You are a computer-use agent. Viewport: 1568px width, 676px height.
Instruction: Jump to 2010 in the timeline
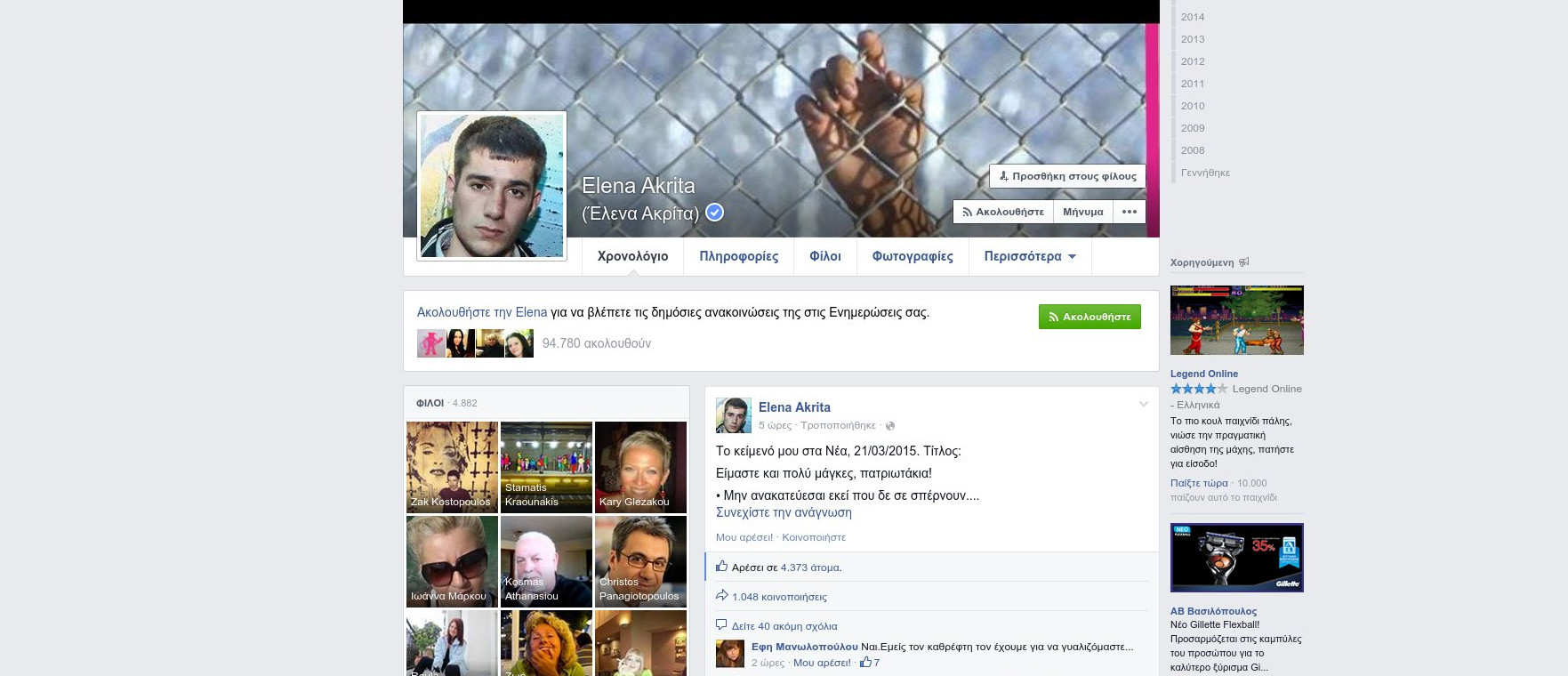(x=1193, y=106)
